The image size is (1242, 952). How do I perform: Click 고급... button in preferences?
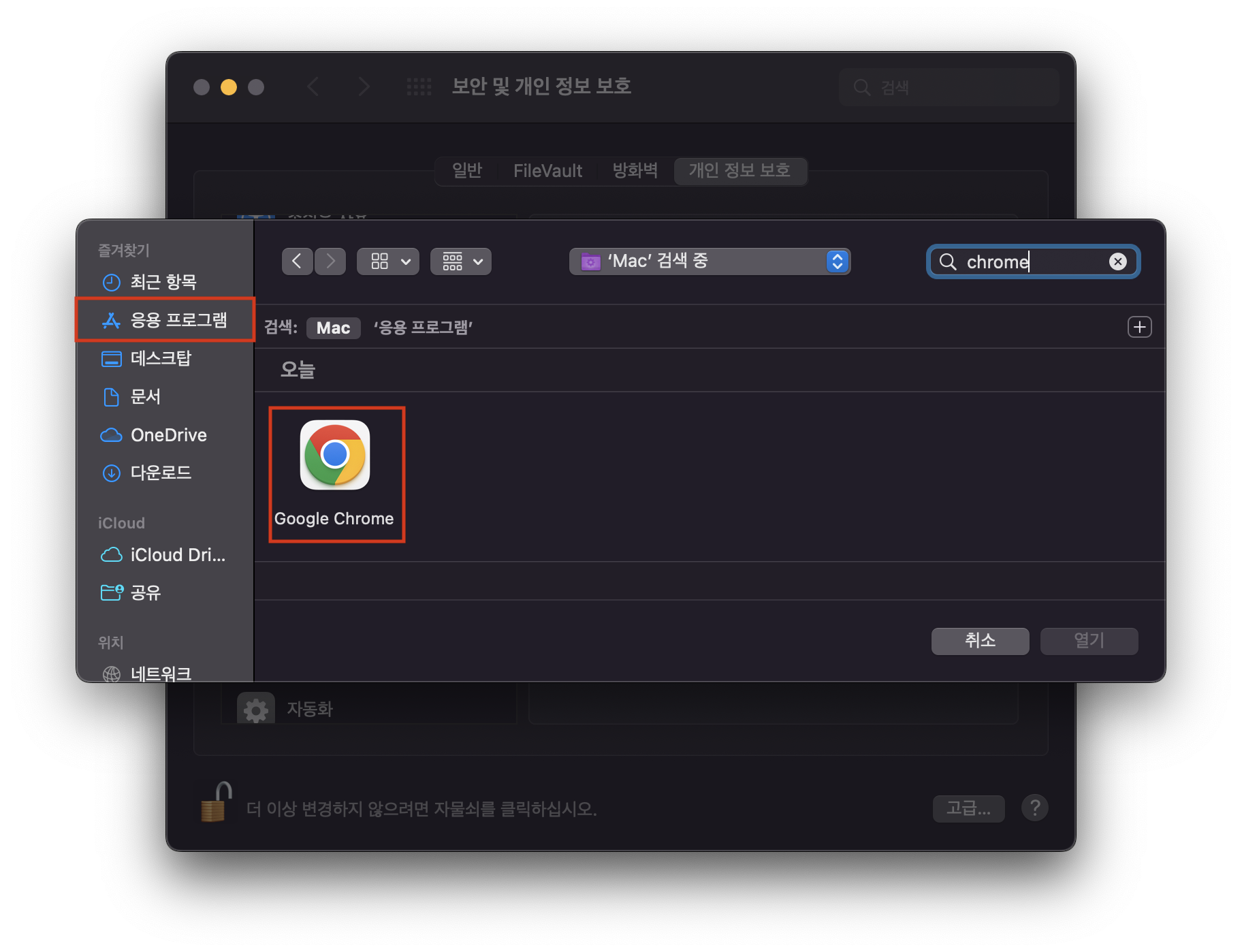pyautogui.click(x=968, y=808)
